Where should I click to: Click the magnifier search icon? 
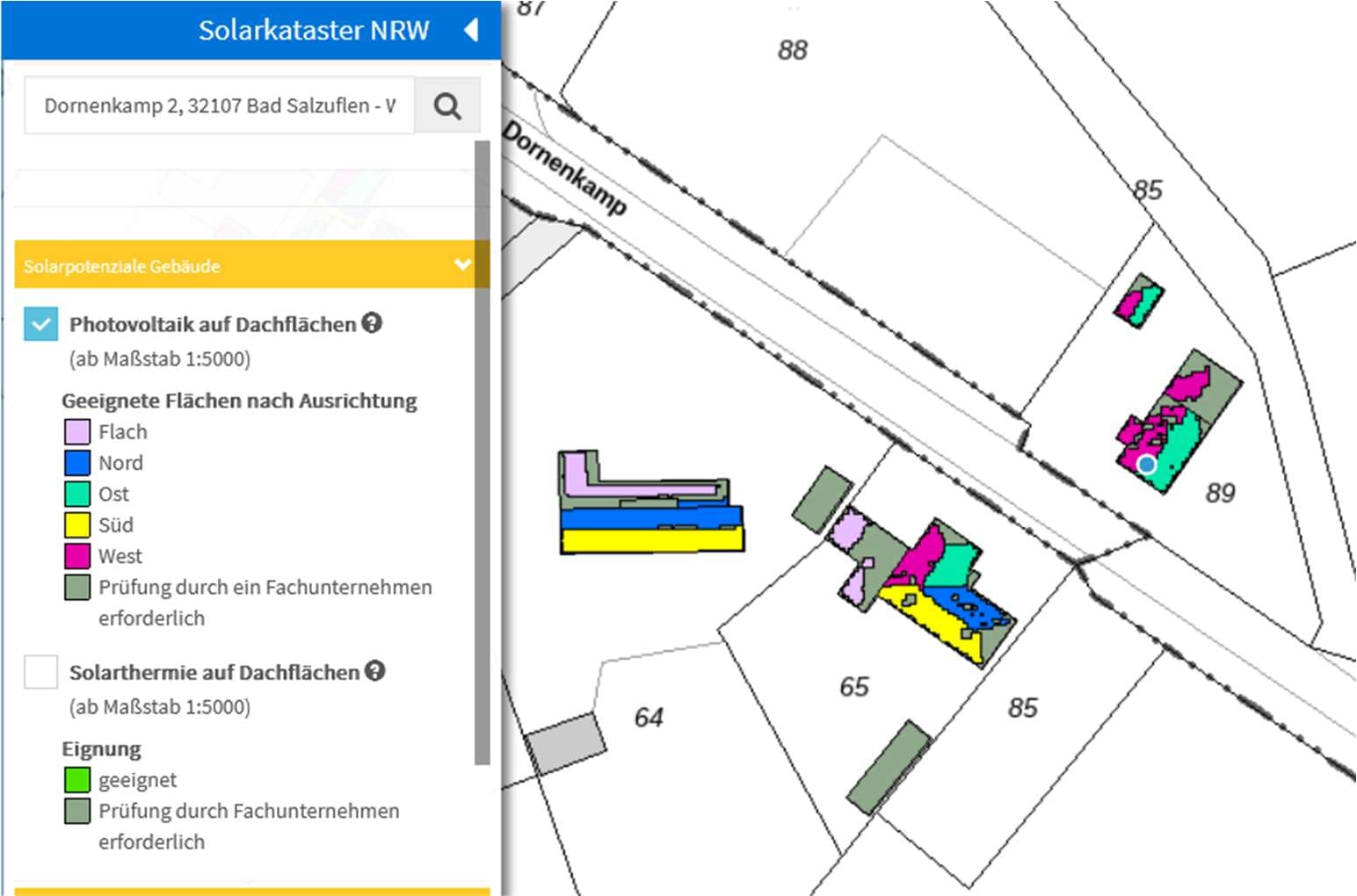pos(447,106)
